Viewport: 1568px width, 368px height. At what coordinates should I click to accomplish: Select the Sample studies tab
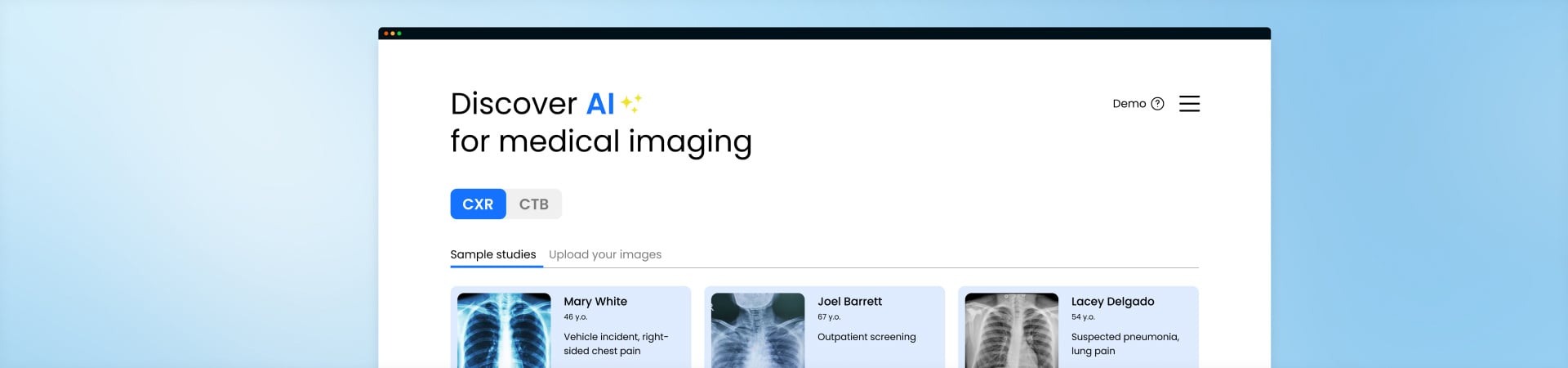point(493,254)
